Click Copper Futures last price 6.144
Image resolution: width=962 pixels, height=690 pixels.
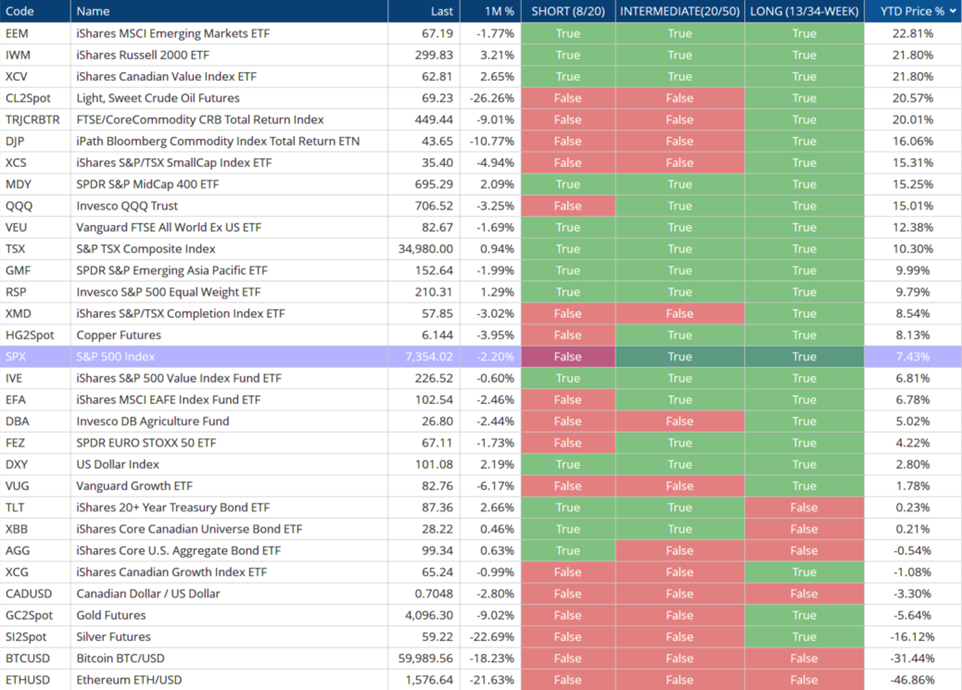(436, 335)
